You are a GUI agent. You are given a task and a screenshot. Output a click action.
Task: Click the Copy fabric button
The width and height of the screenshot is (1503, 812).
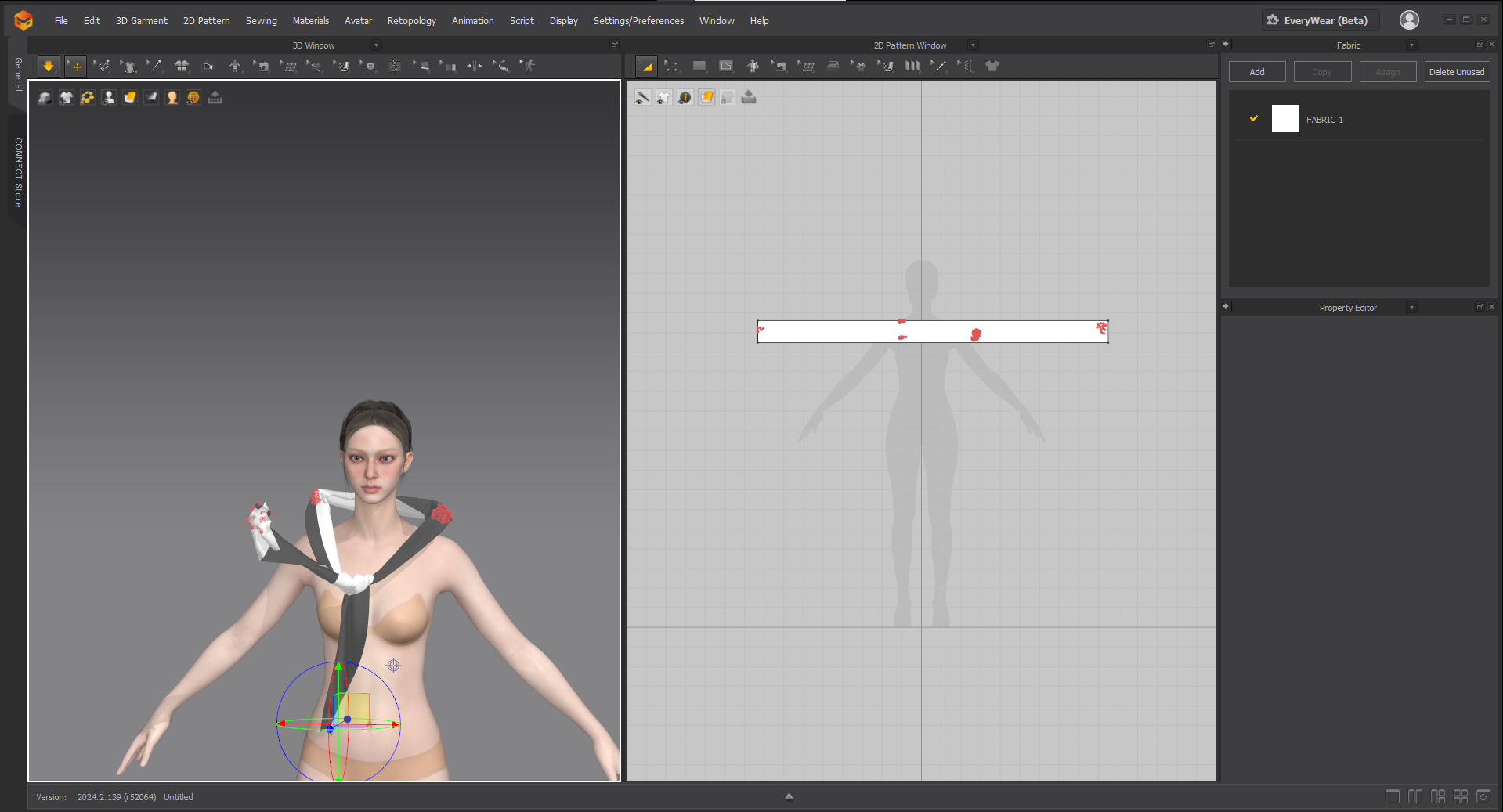point(1322,72)
